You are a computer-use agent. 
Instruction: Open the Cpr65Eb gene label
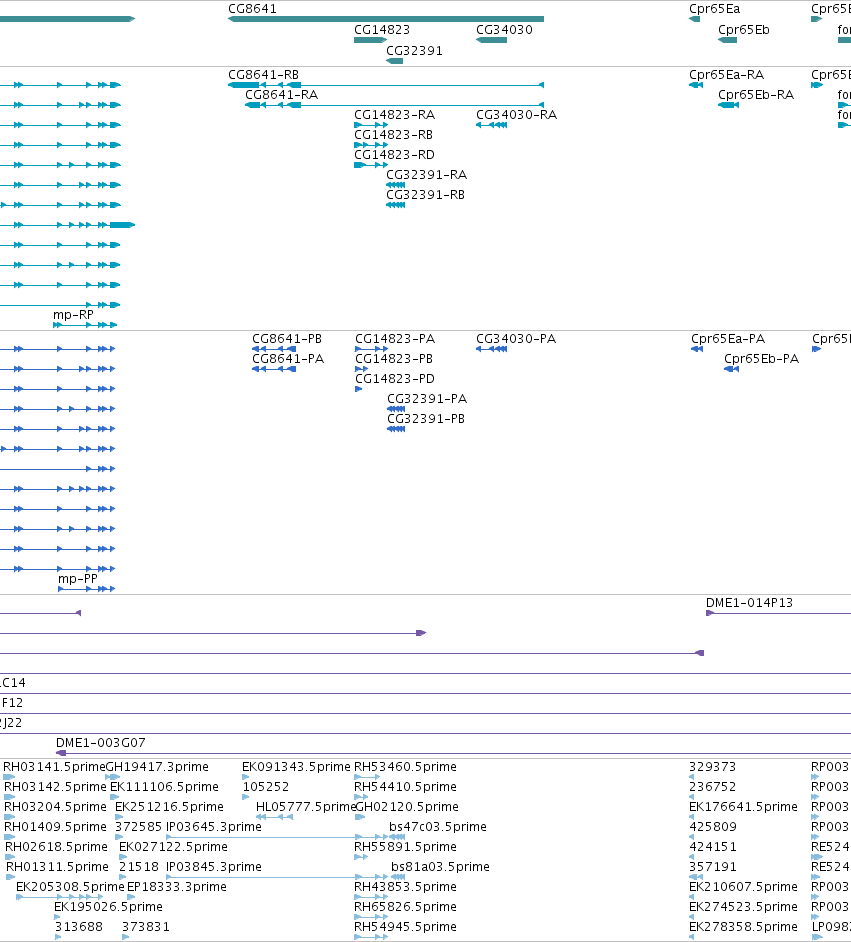[x=744, y=30]
